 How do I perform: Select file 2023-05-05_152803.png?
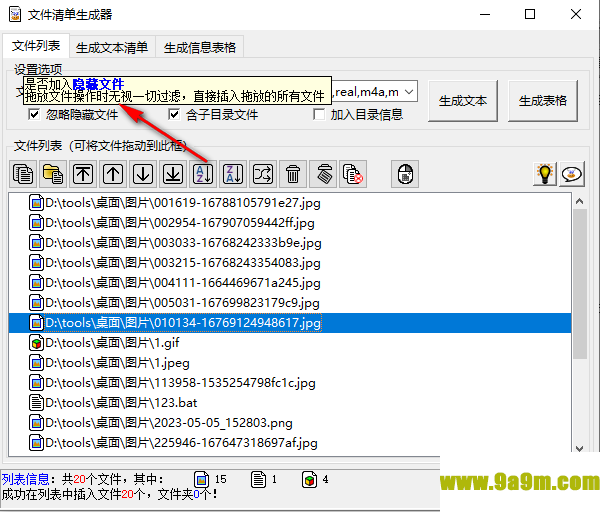[x=290, y=422]
